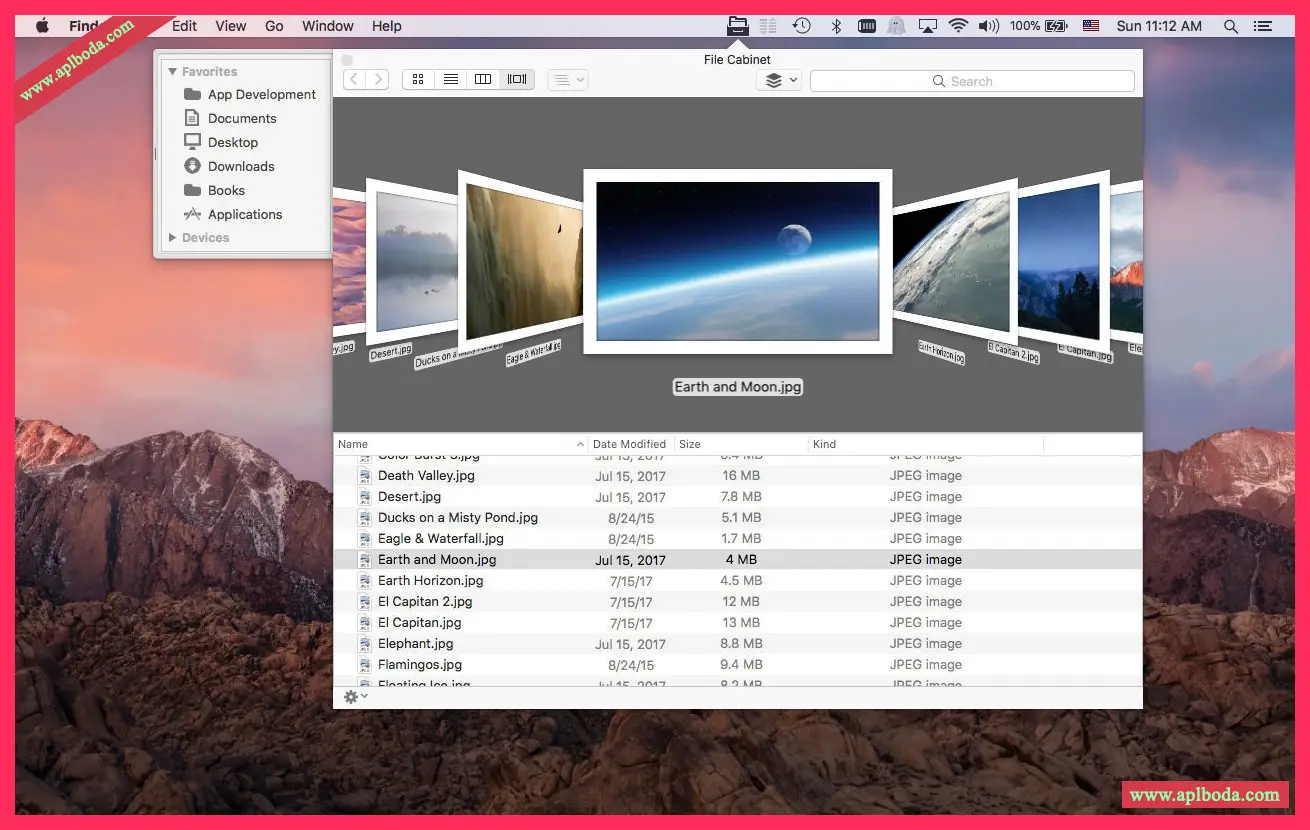Switch to icon grid view
The width and height of the screenshot is (1310, 830).
coord(418,80)
